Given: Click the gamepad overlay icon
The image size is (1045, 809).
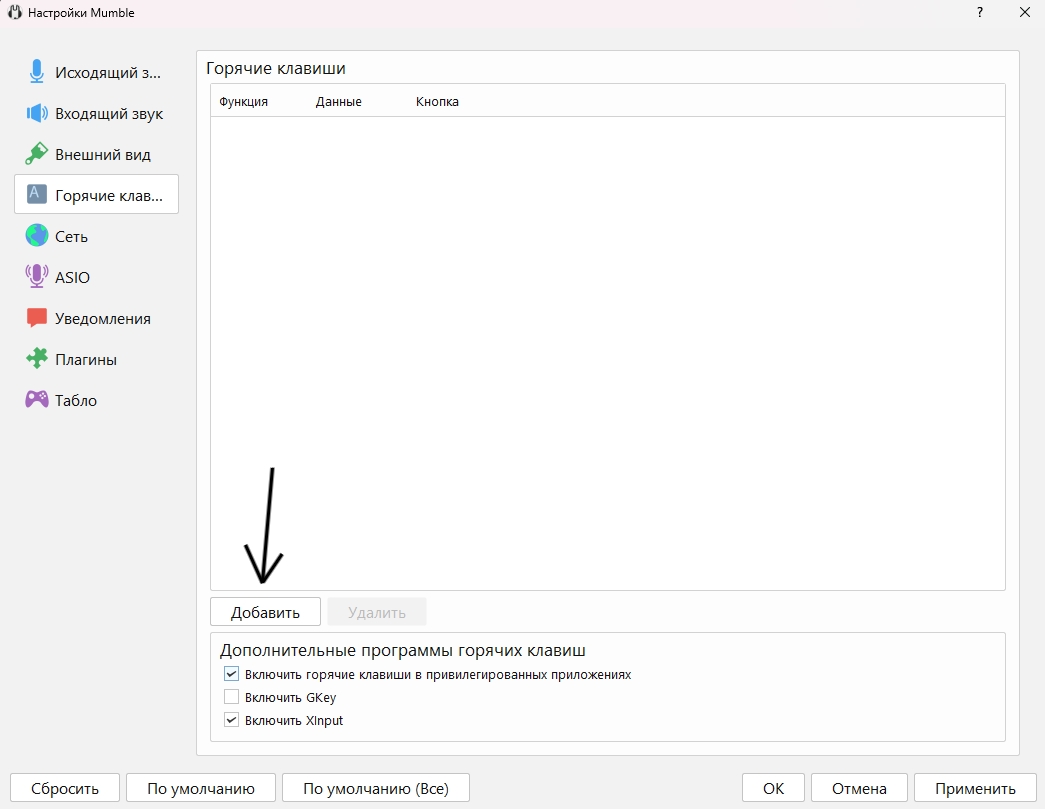Looking at the screenshot, I should (x=37, y=400).
